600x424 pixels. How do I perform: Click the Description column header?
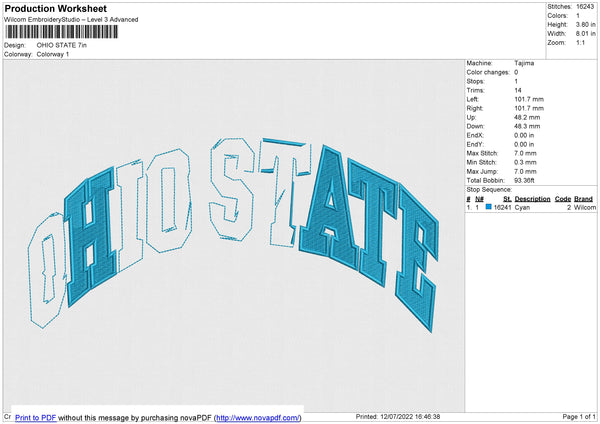532,199
